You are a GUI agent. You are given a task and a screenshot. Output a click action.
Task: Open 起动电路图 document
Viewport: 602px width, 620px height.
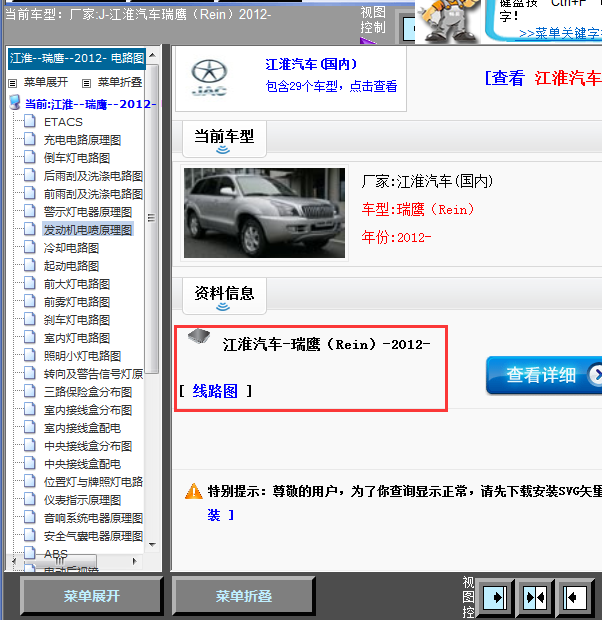tap(71, 266)
